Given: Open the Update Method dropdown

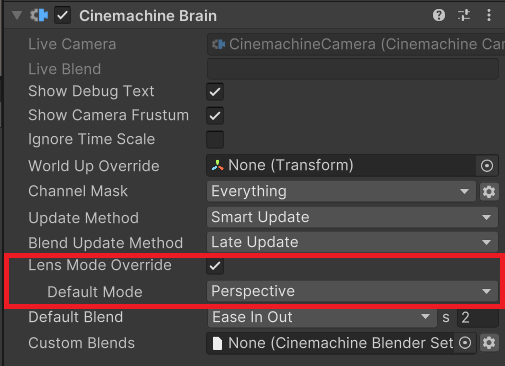Looking at the screenshot, I should [x=352, y=217].
